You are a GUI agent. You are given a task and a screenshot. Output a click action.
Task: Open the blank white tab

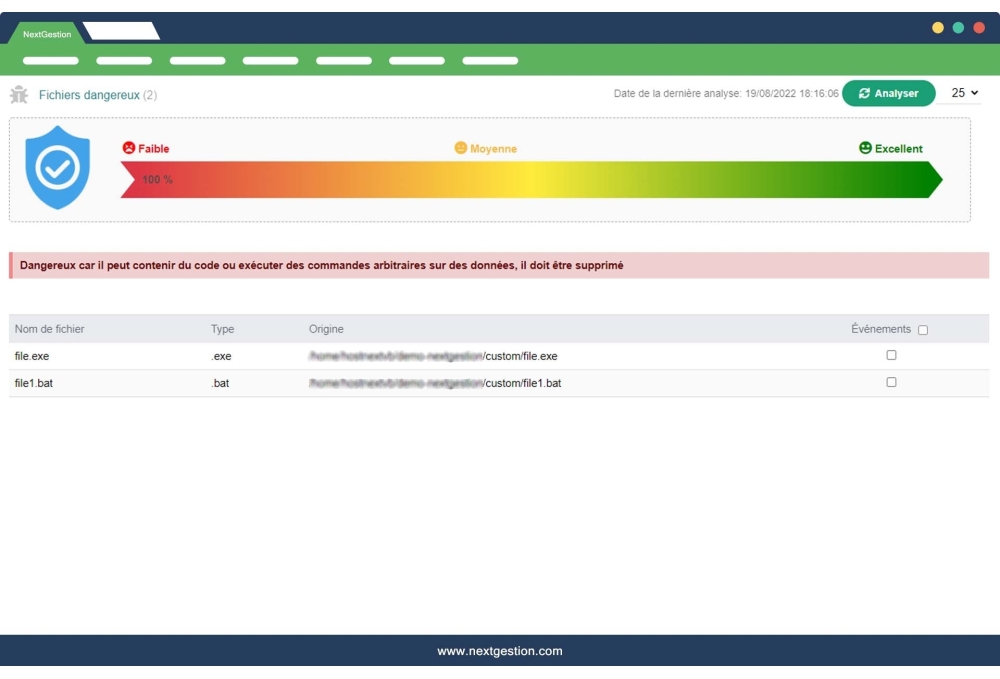point(121,32)
